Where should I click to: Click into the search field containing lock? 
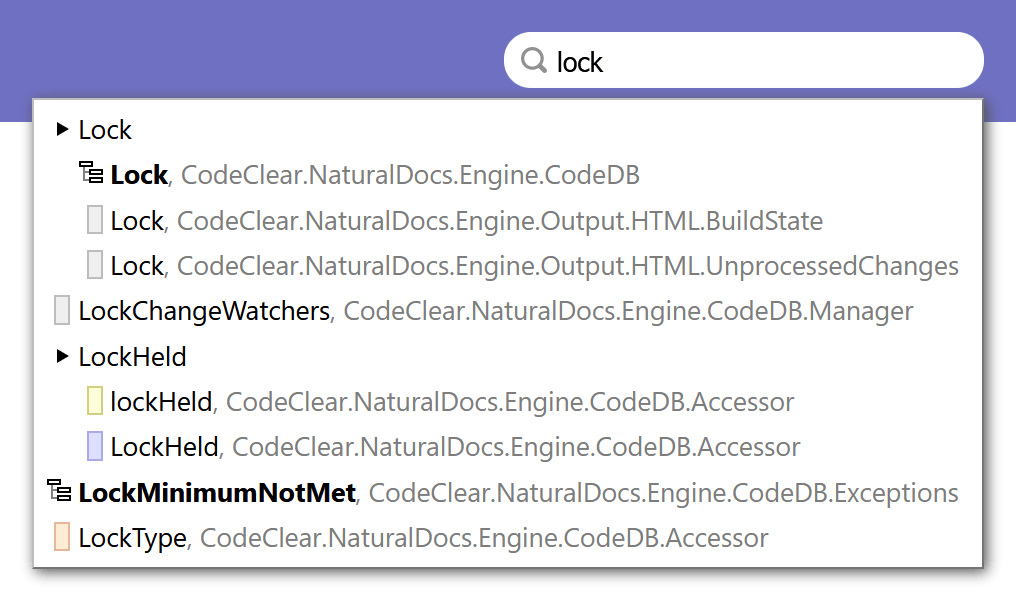point(744,60)
